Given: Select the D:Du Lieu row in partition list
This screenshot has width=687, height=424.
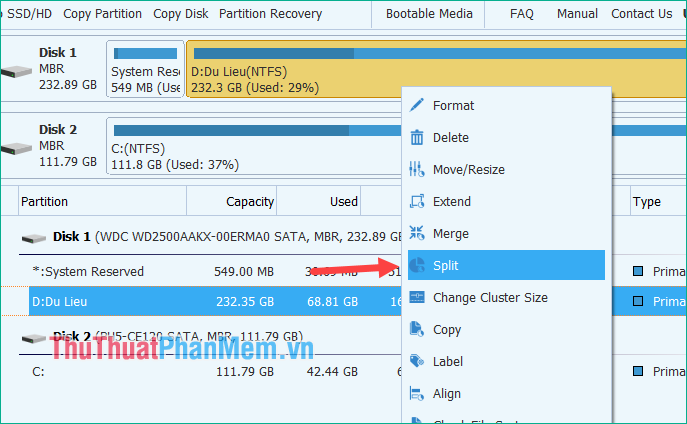Looking at the screenshot, I should tap(215, 301).
